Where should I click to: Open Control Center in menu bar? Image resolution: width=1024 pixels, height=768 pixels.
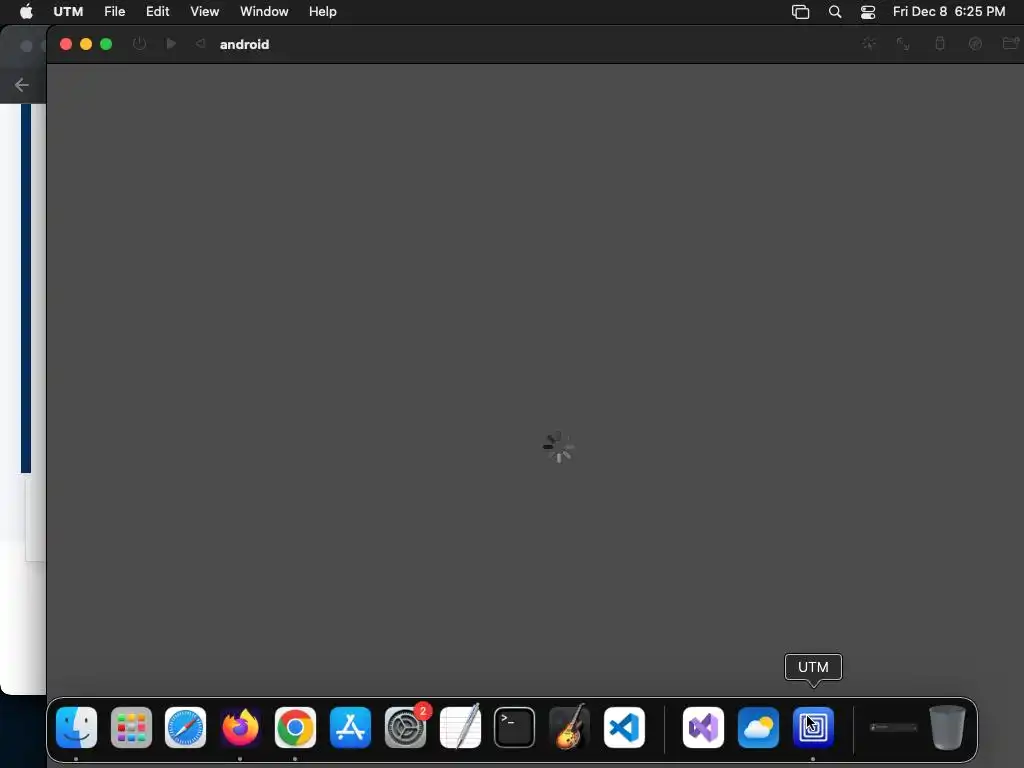tap(868, 12)
